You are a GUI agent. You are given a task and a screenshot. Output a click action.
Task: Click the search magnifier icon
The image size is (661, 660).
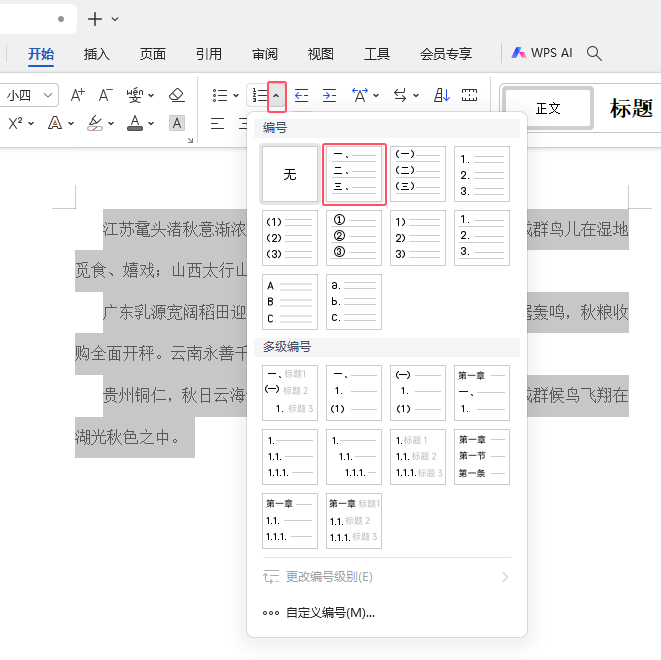(594, 54)
